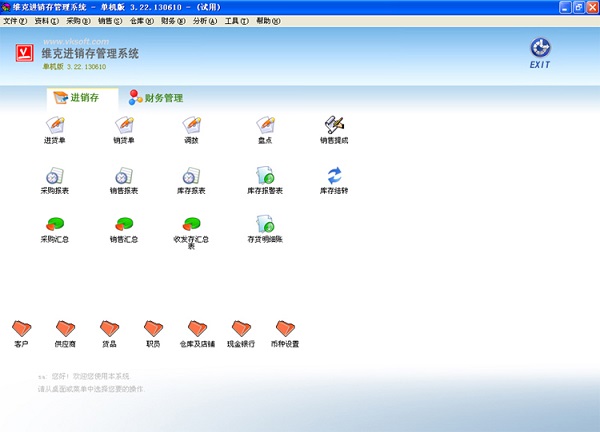
Task: Click the 单机版 3.22.130610 version text
Action: [74, 67]
